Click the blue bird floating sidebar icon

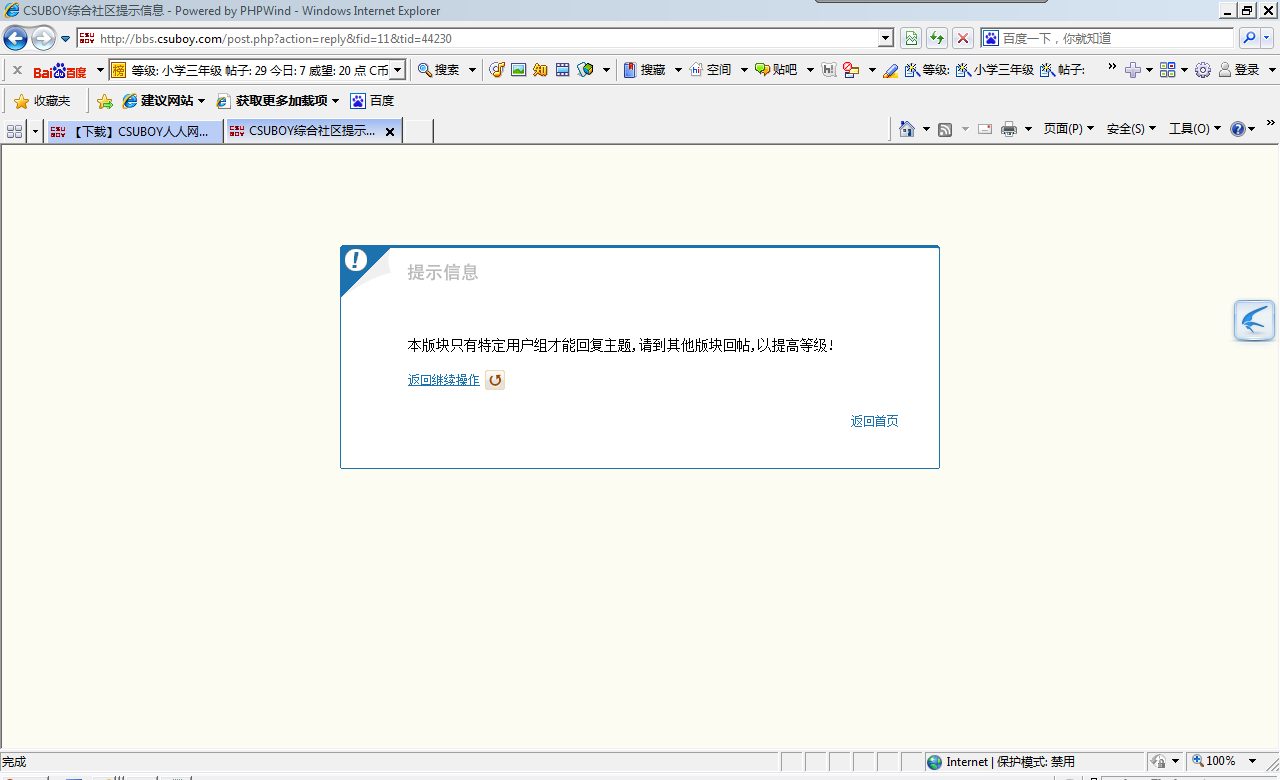coord(1254,321)
